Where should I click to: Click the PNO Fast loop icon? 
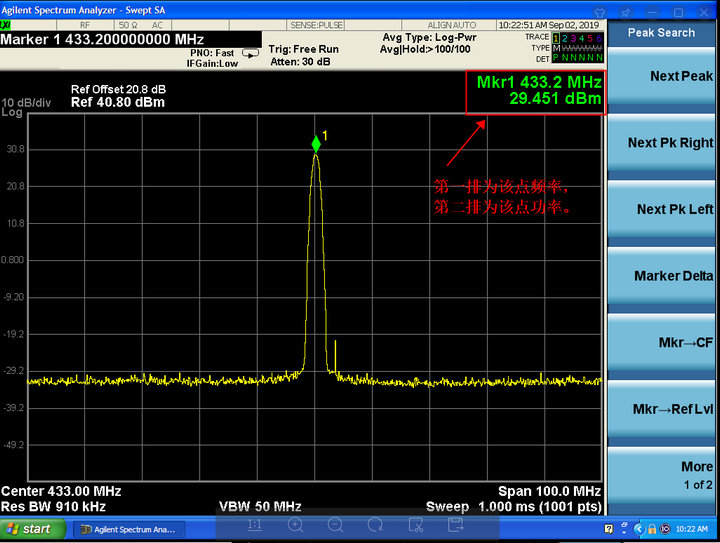(x=250, y=53)
